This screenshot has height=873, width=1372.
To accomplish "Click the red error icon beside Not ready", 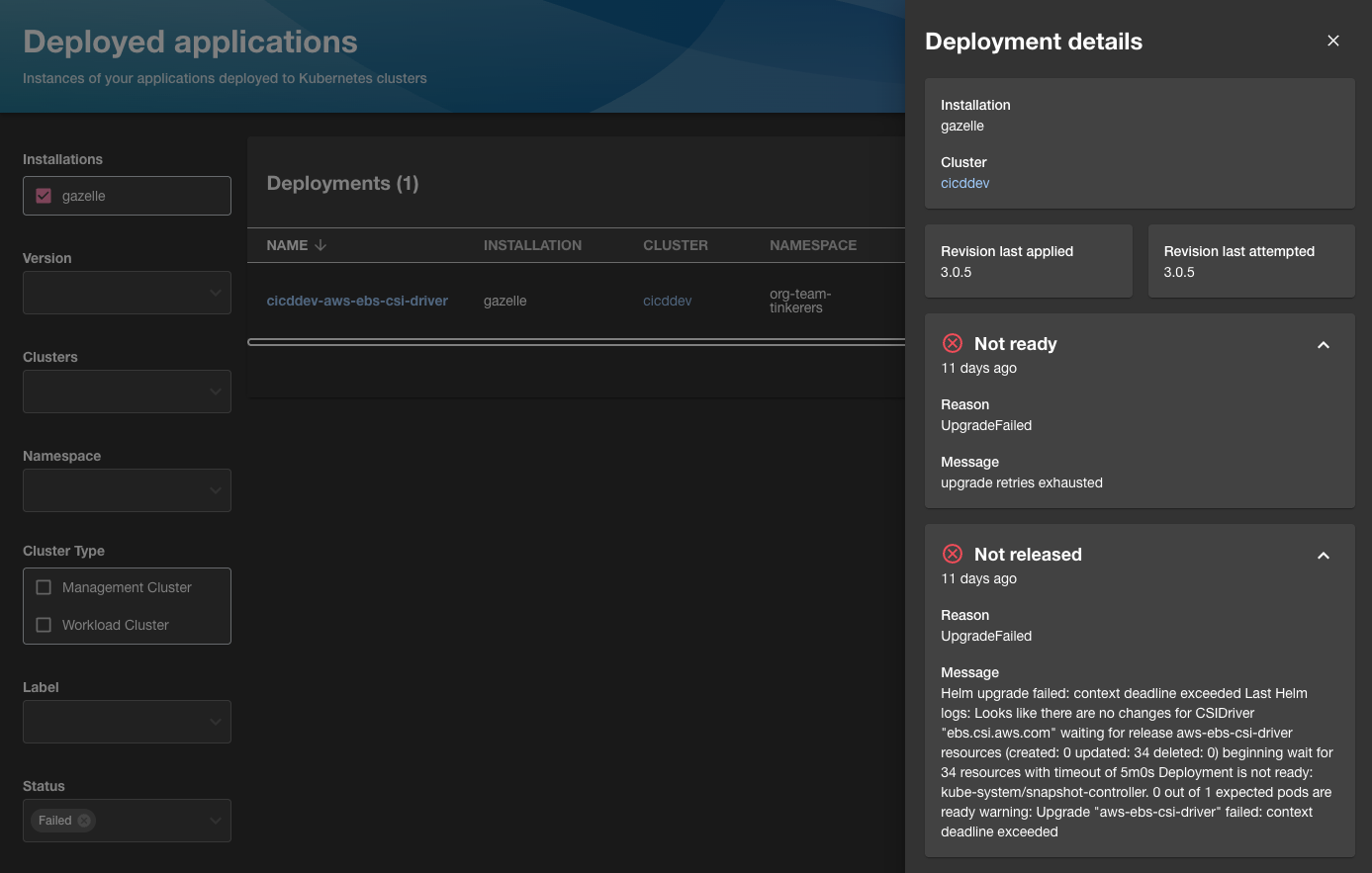I will pos(953,343).
